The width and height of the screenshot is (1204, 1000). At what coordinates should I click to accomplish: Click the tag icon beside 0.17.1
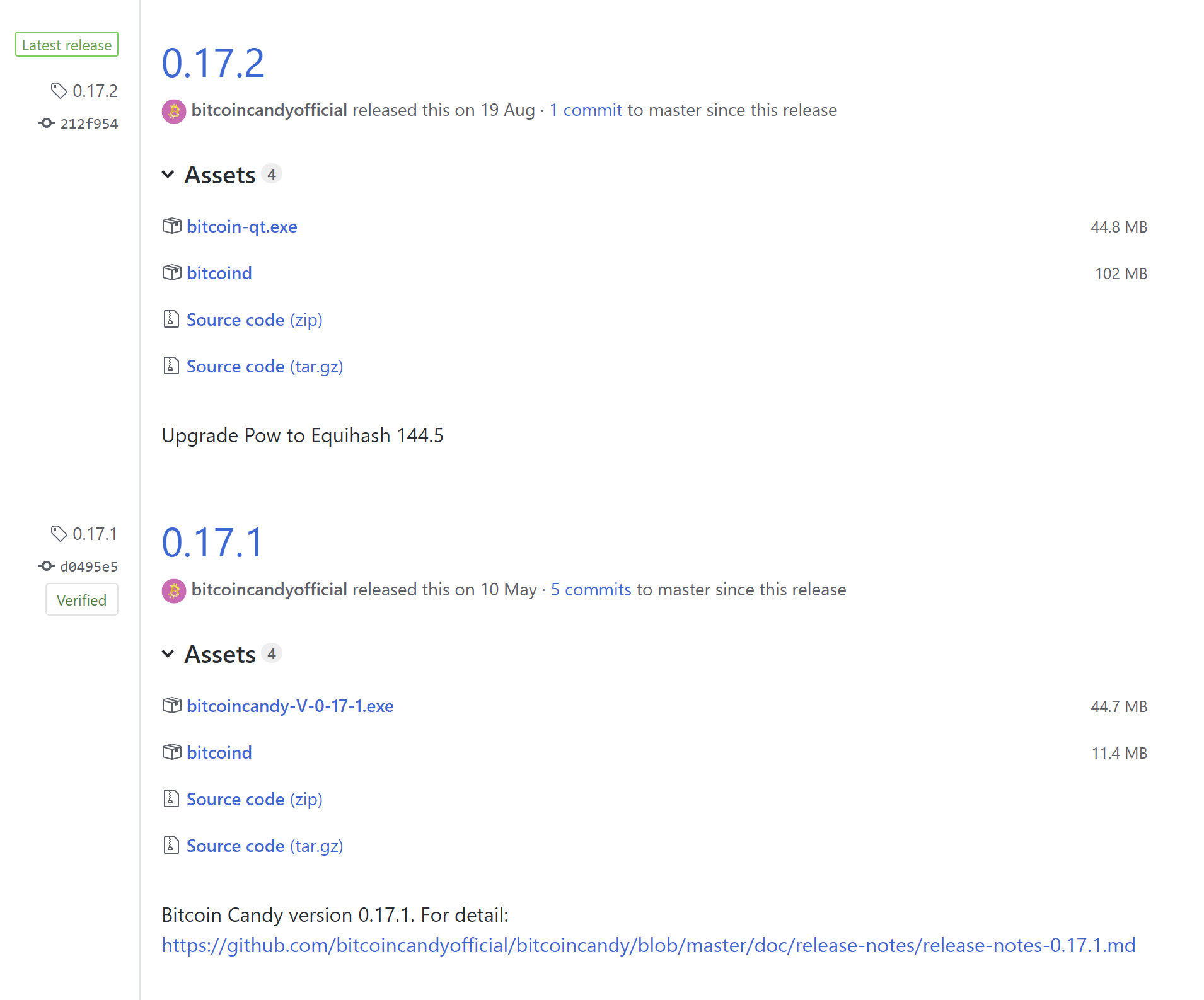(59, 534)
